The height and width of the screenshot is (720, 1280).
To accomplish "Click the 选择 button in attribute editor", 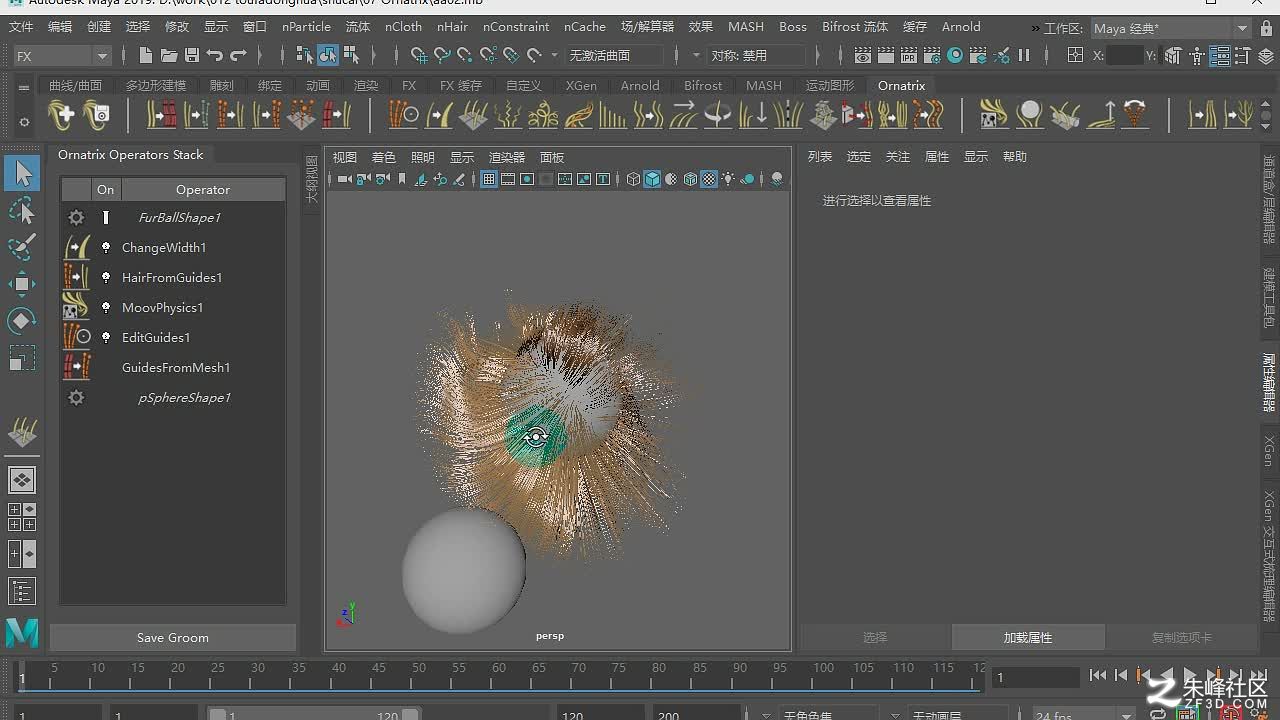I will point(875,638).
